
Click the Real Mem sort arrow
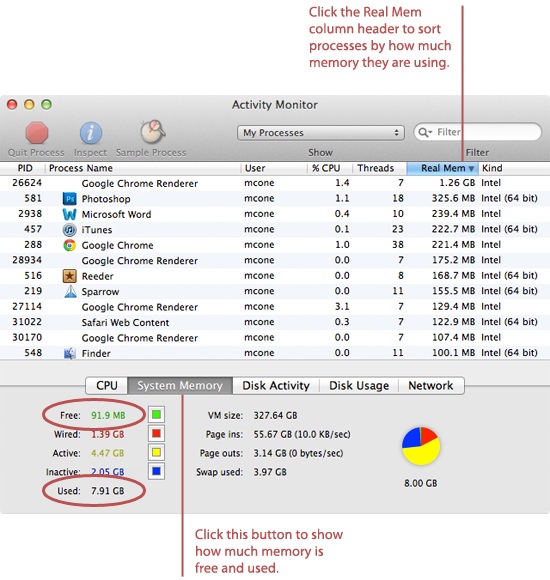[x=471, y=169]
